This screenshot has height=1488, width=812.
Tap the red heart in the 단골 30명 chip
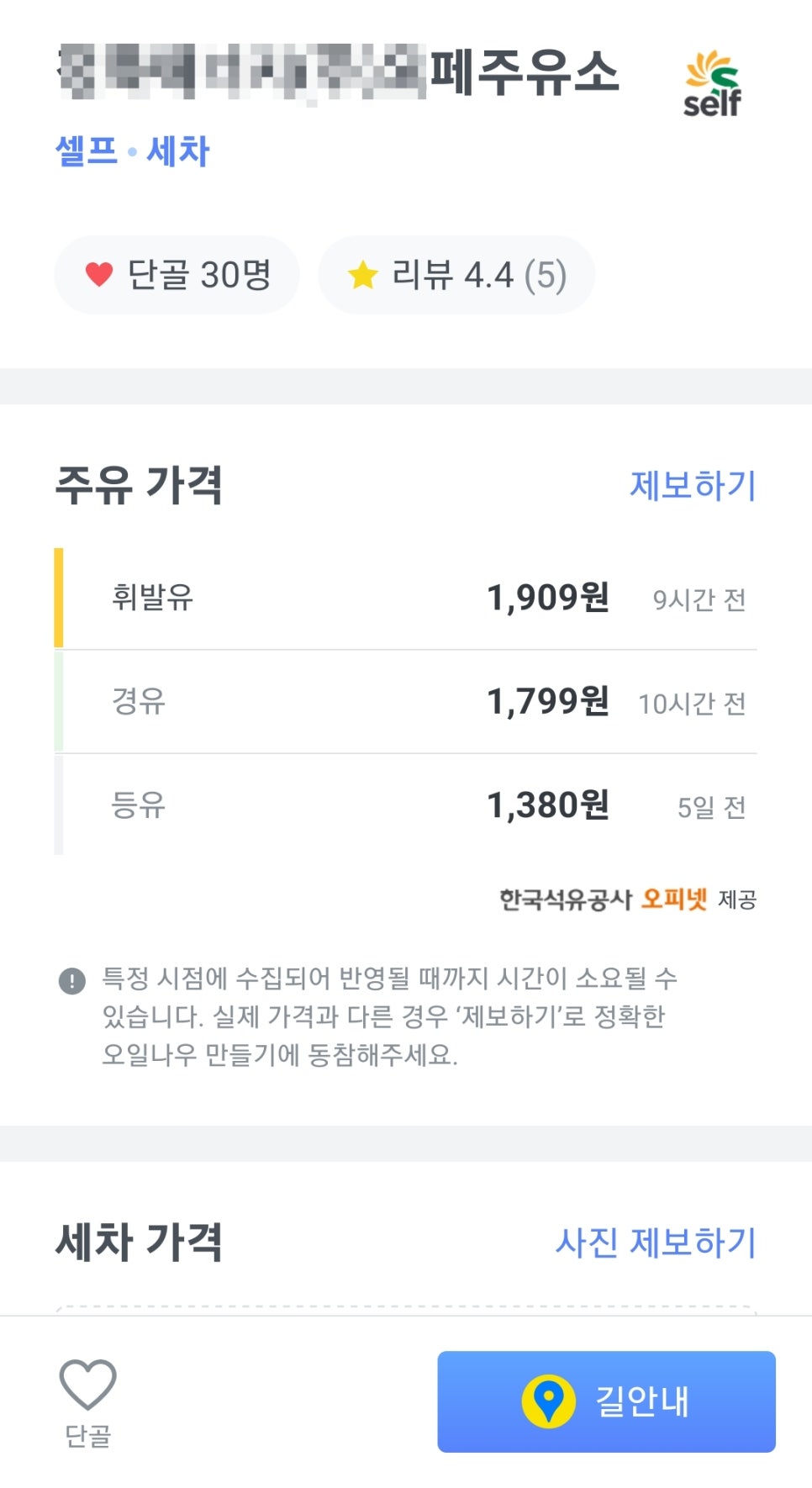pyautogui.click(x=99, y=275)
